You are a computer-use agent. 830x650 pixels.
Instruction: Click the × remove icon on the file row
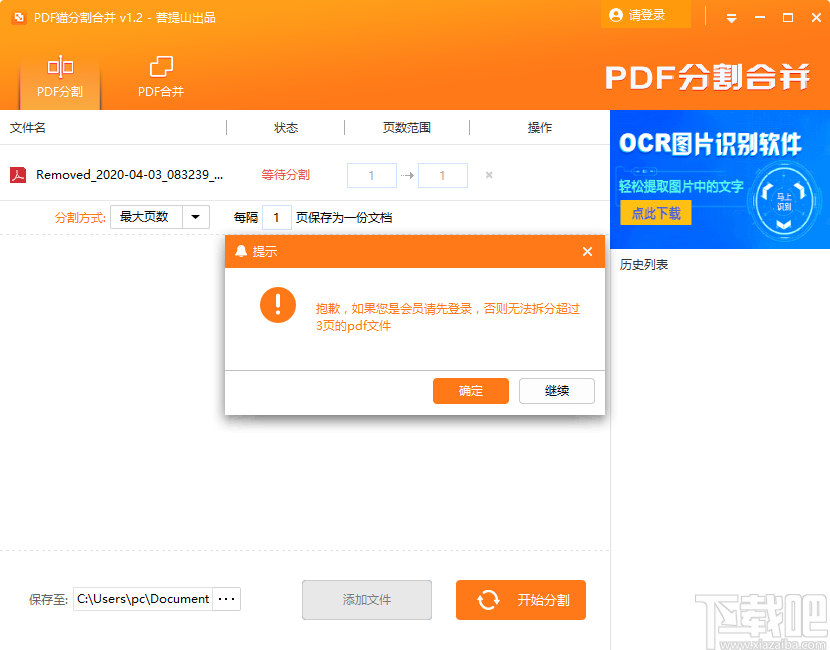click(488, 174)
